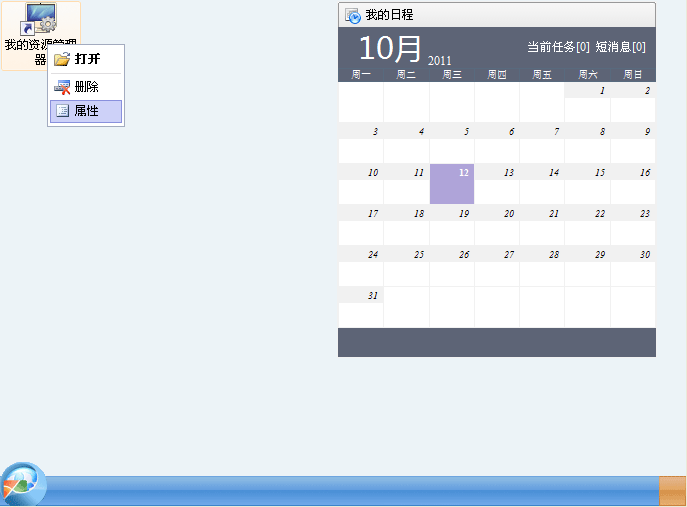The image size is (687, 507).
Task: Click the 周一 weekday header
Action: tap(361, 75)
